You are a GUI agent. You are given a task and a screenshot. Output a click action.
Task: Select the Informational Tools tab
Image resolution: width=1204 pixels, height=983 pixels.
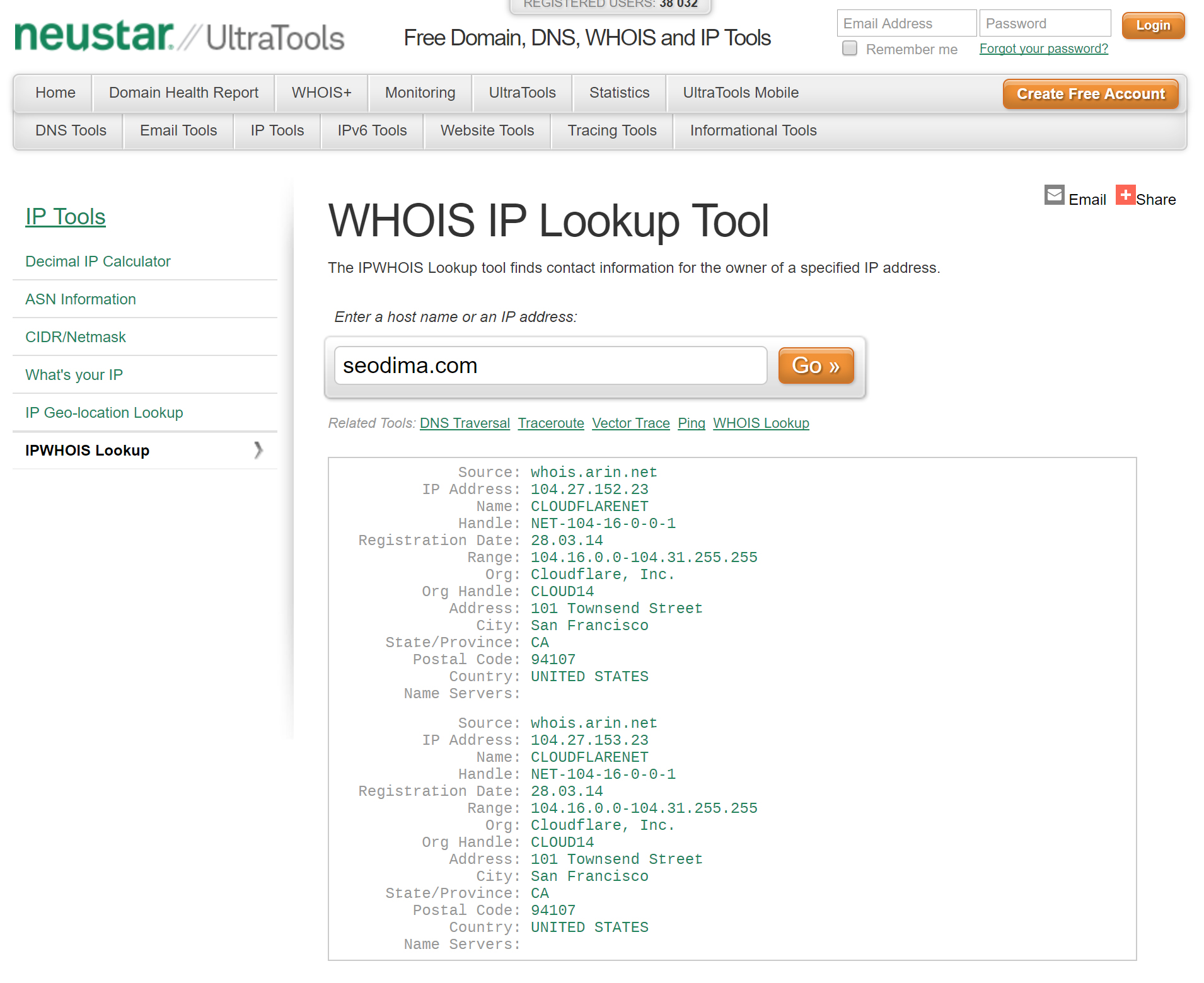tap(753, 130)
